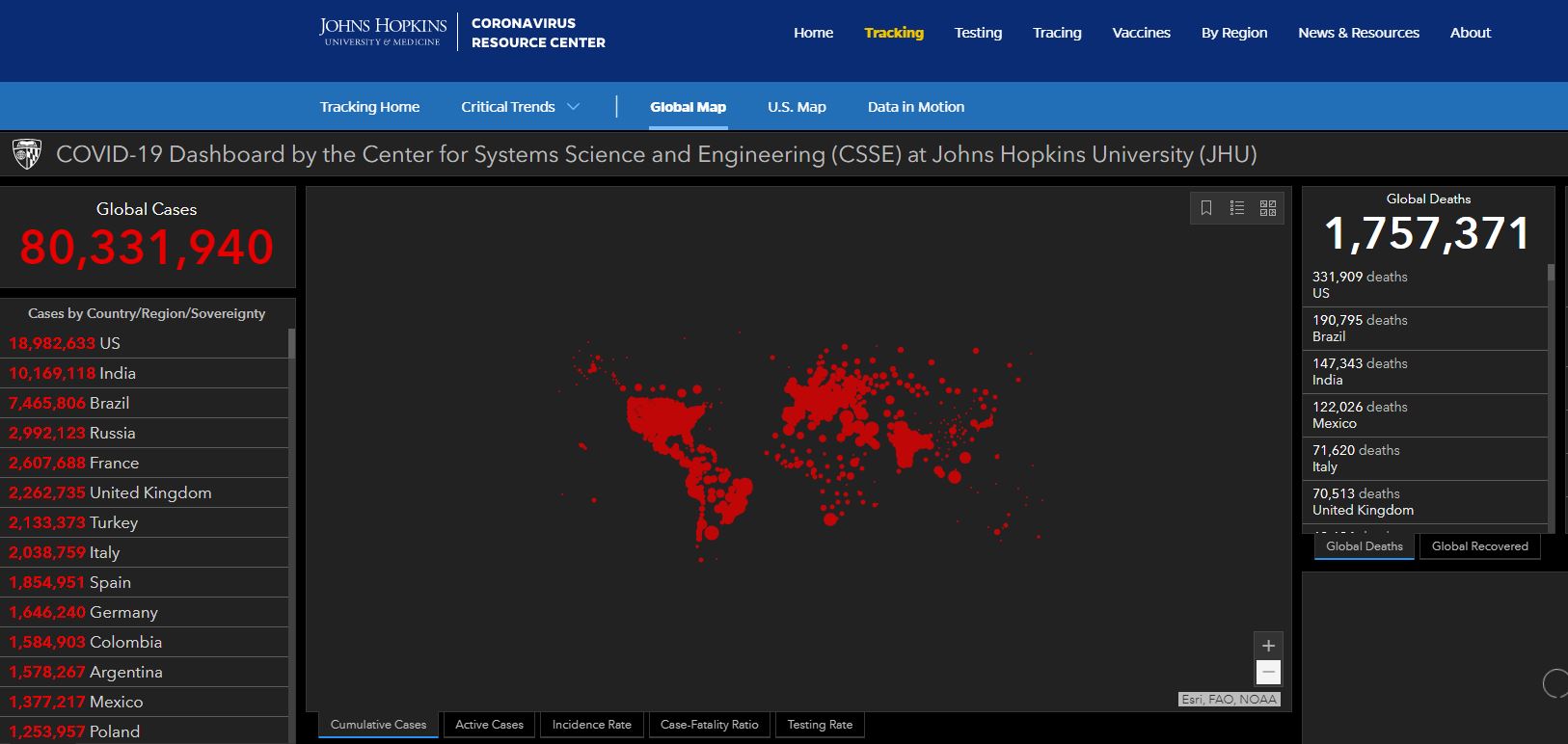
Task: Go to the By Region page
Action: pos(1233,33)
